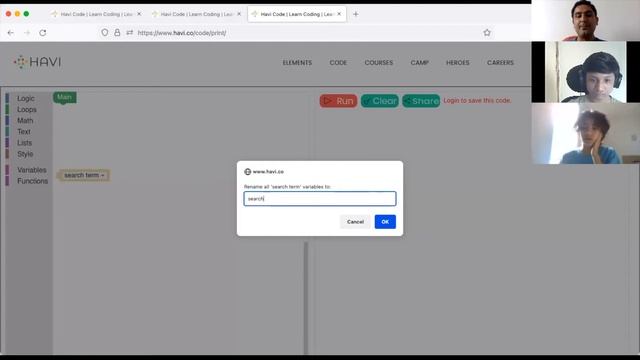Bookmark the page with the star icon

487,33
